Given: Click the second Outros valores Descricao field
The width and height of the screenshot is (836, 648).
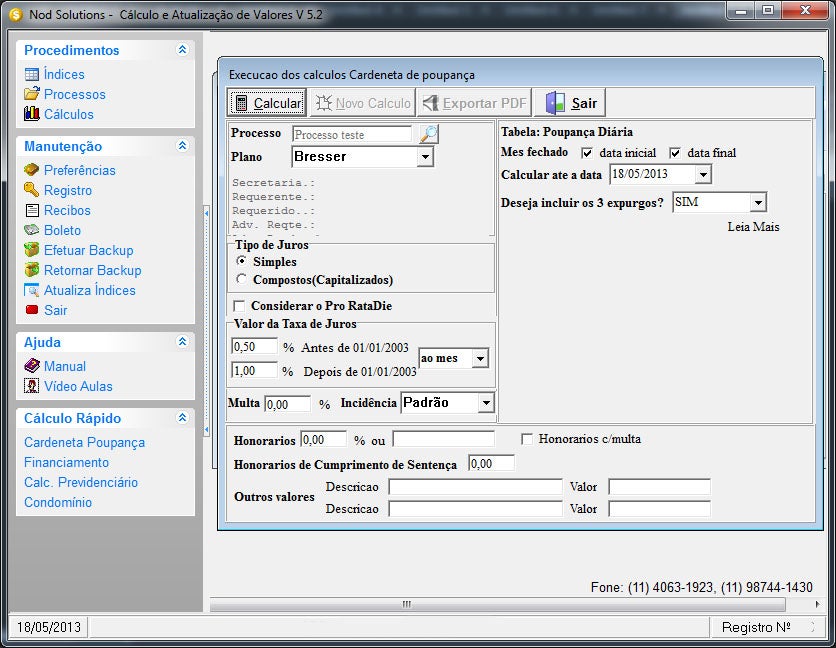Looking at the screenshot, I should click(475, 509).
